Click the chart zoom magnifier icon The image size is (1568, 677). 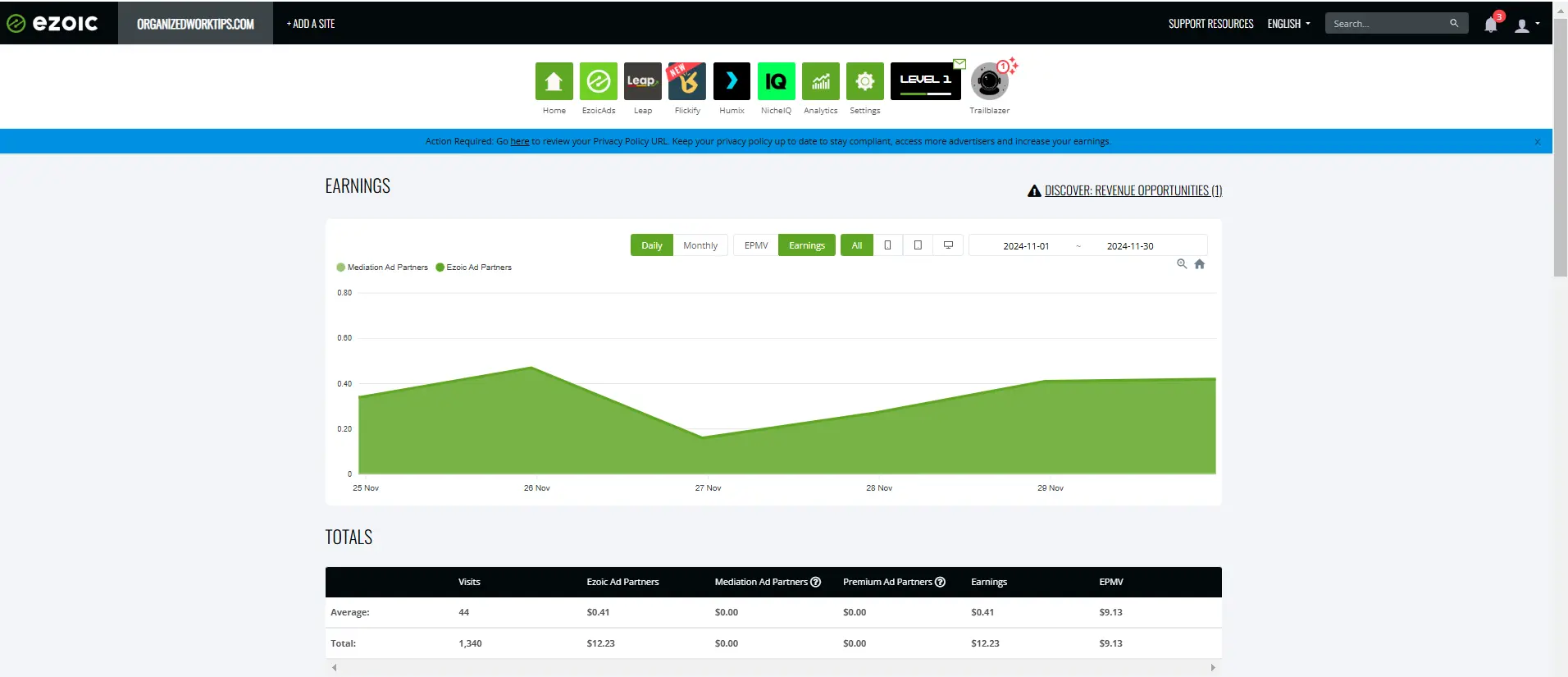coord(1182,264)
